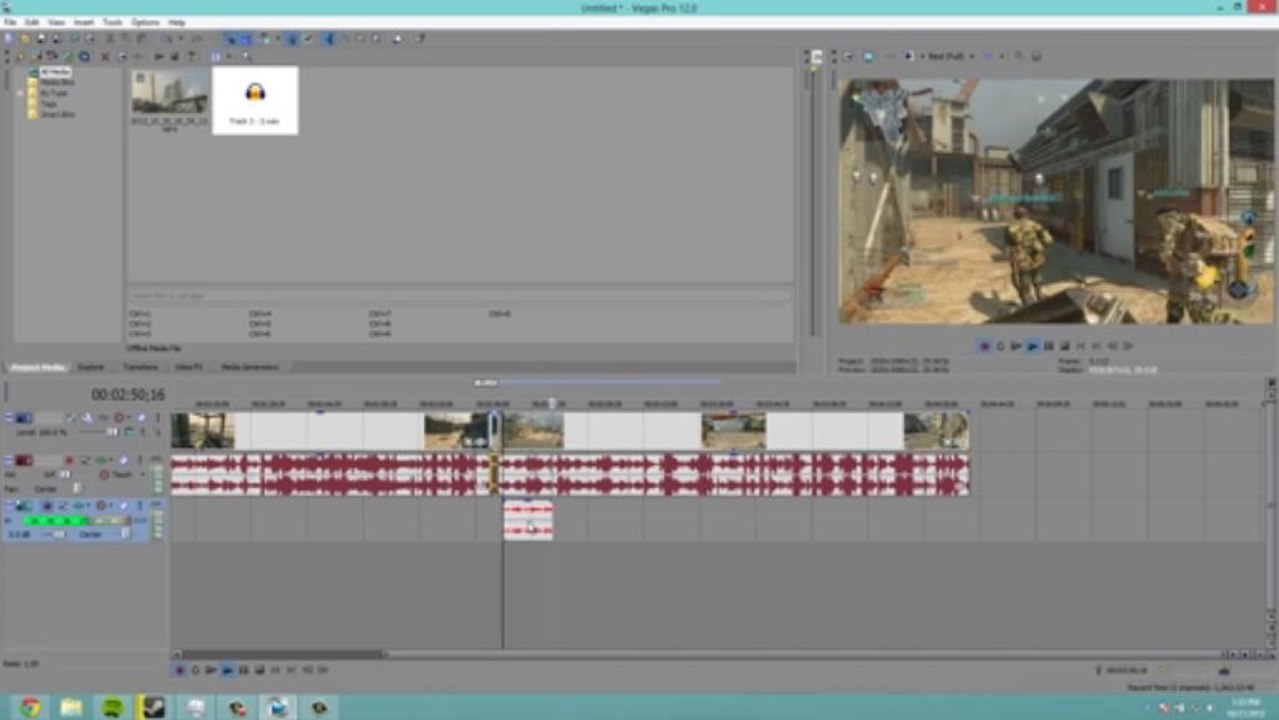
Task: Click Save Snapshot to File icon in preview
Action: click(x=1036, y=56)
